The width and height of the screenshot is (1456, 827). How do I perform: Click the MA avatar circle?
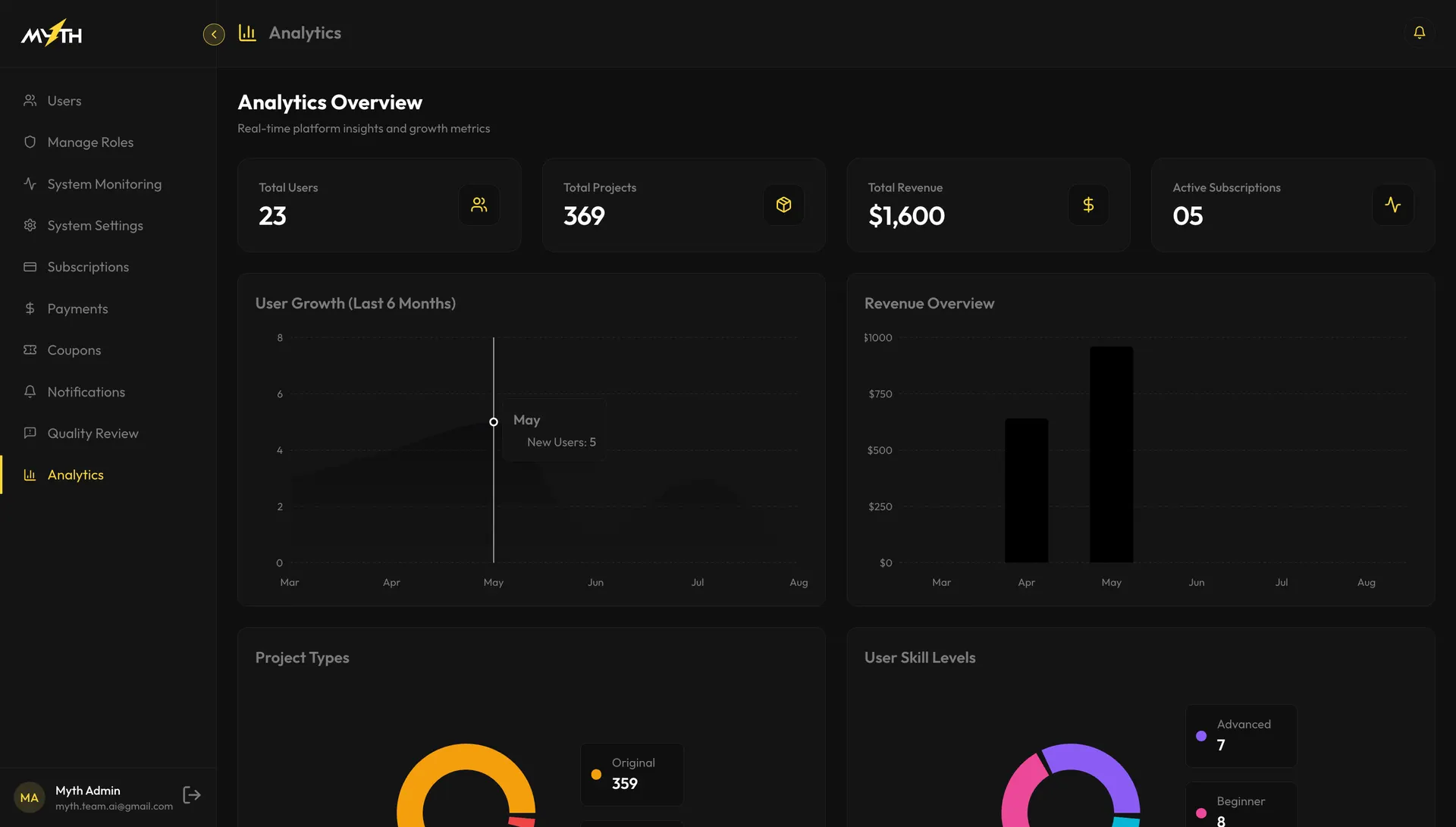click(30, 797)
